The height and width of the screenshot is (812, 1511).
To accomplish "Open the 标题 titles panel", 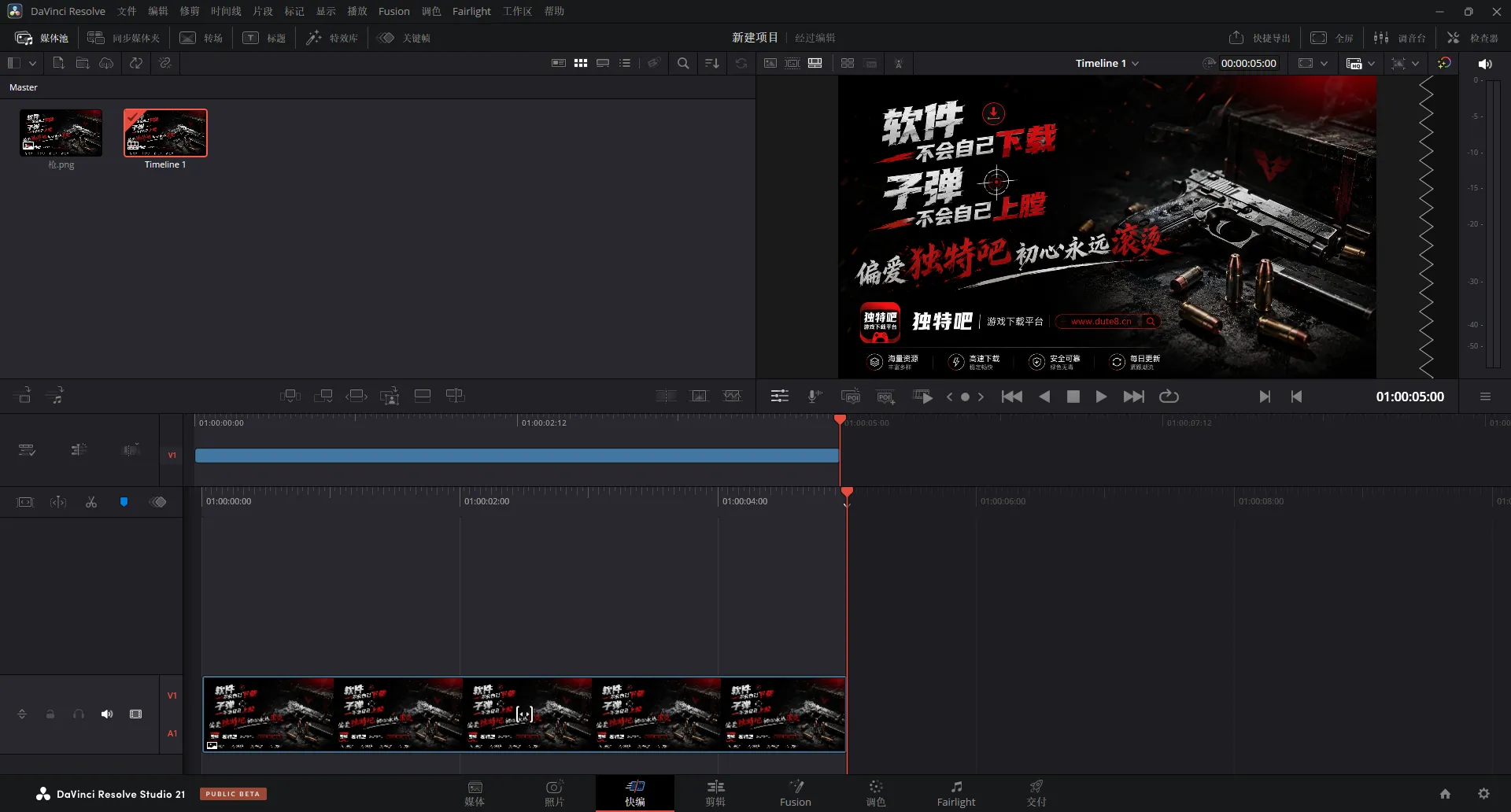I will click(264, 38).
